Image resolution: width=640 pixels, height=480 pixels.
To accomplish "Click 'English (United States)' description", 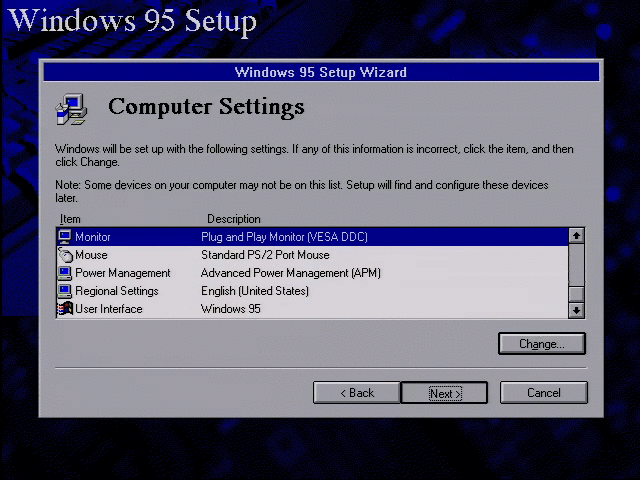I will click(x=255, y=291).
